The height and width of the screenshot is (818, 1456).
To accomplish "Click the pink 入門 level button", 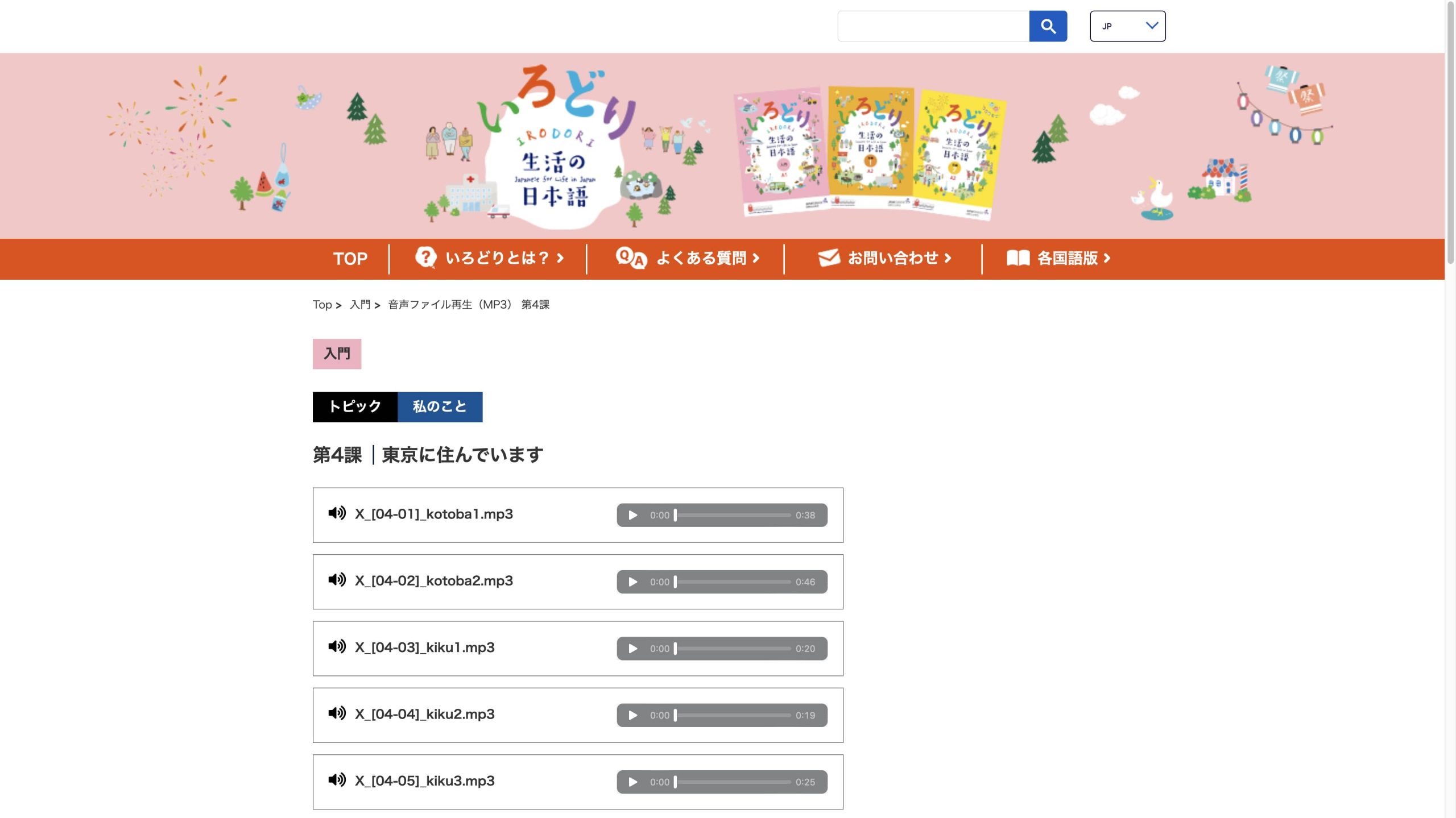I will pos(337,354).
